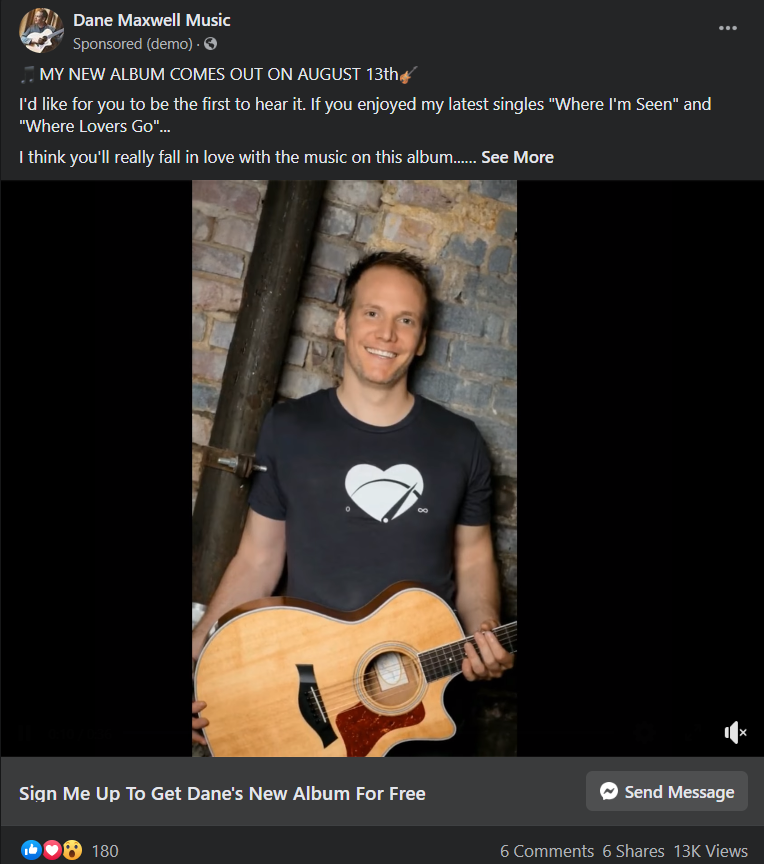Click the yellow Wow reaction emoji
Viewport: 764px width, 864px height.
72,850
